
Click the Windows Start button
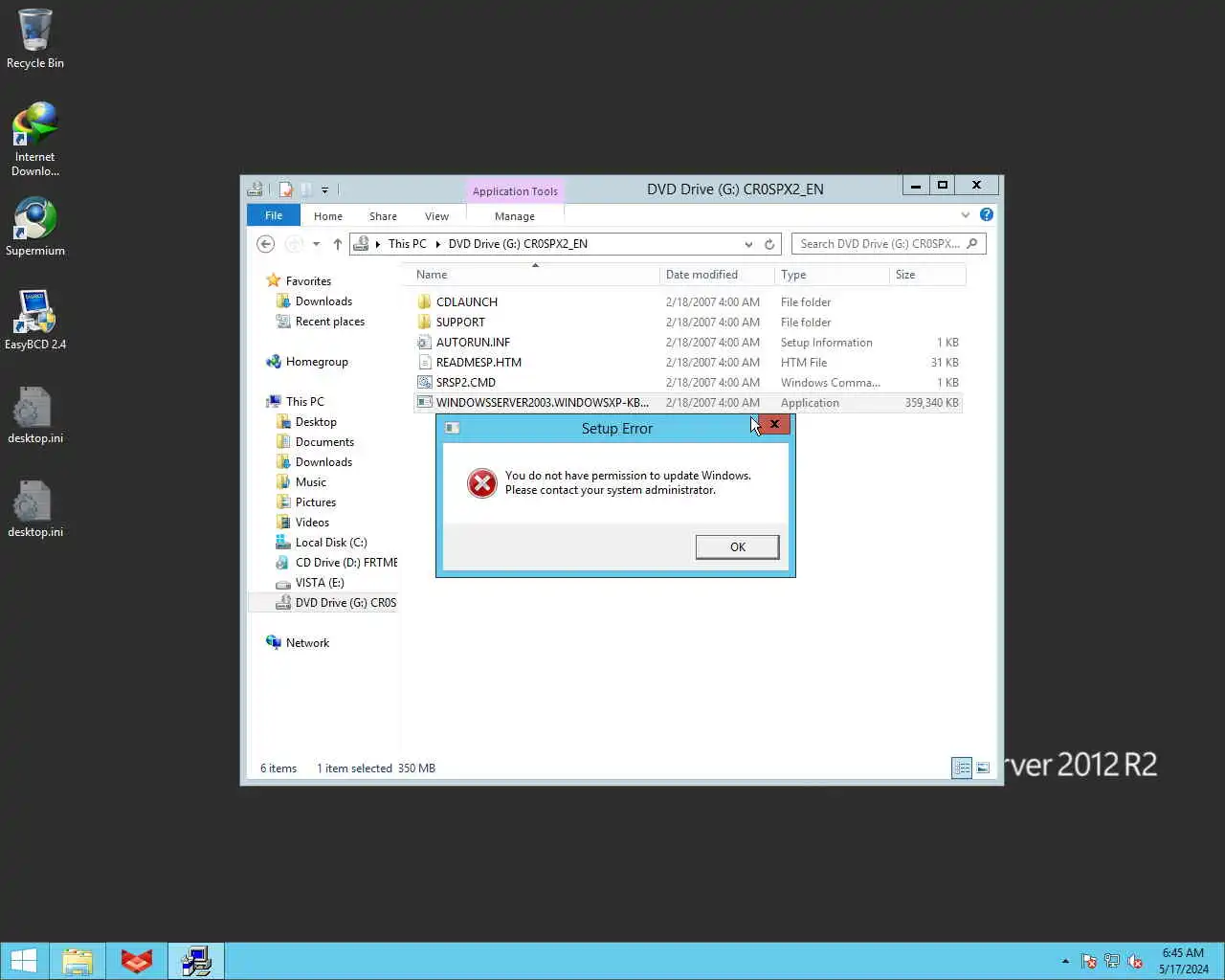point(23,961)
